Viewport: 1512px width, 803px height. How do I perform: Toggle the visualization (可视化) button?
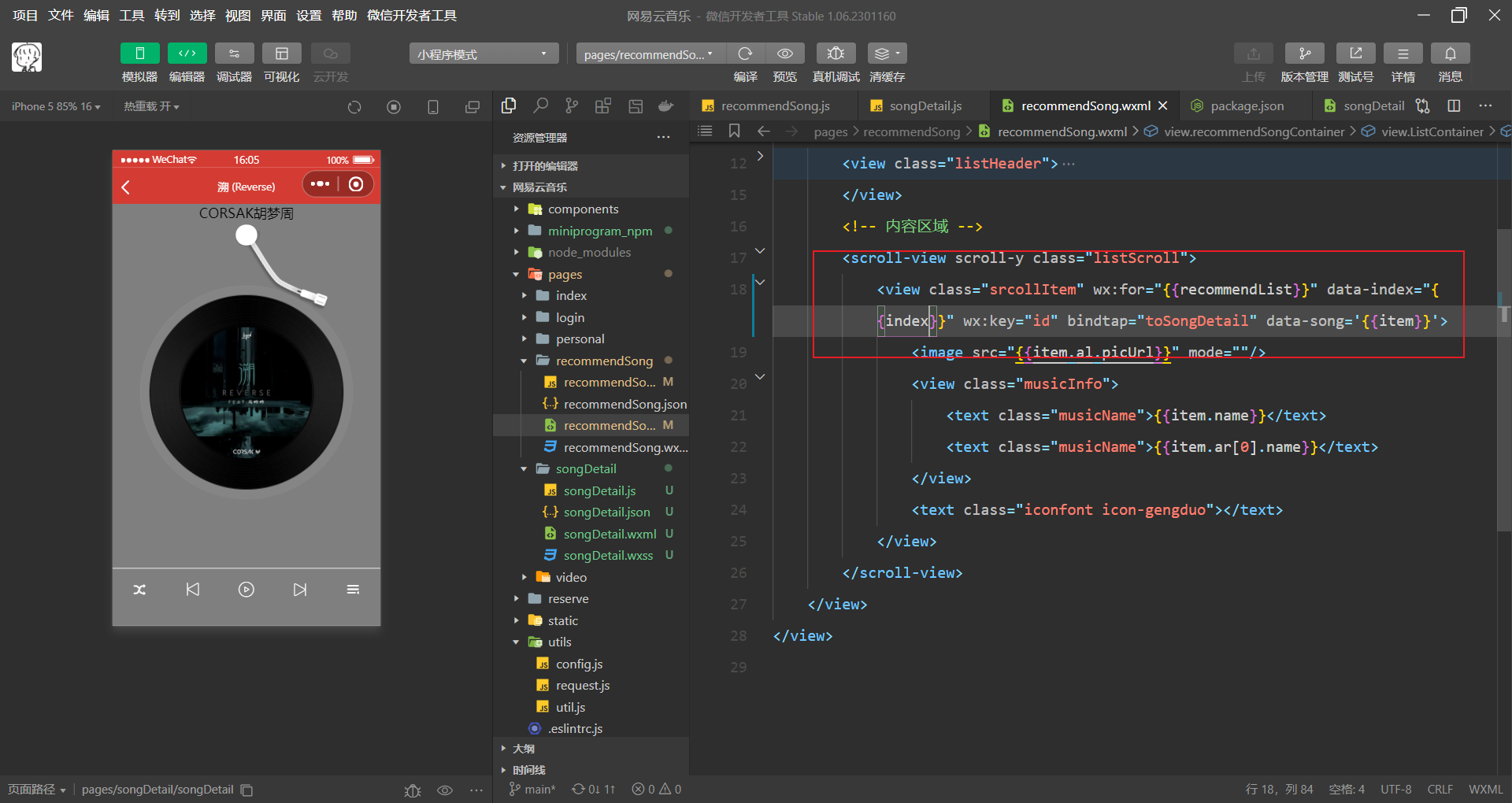pyautogui.click(x=281, y=54)
